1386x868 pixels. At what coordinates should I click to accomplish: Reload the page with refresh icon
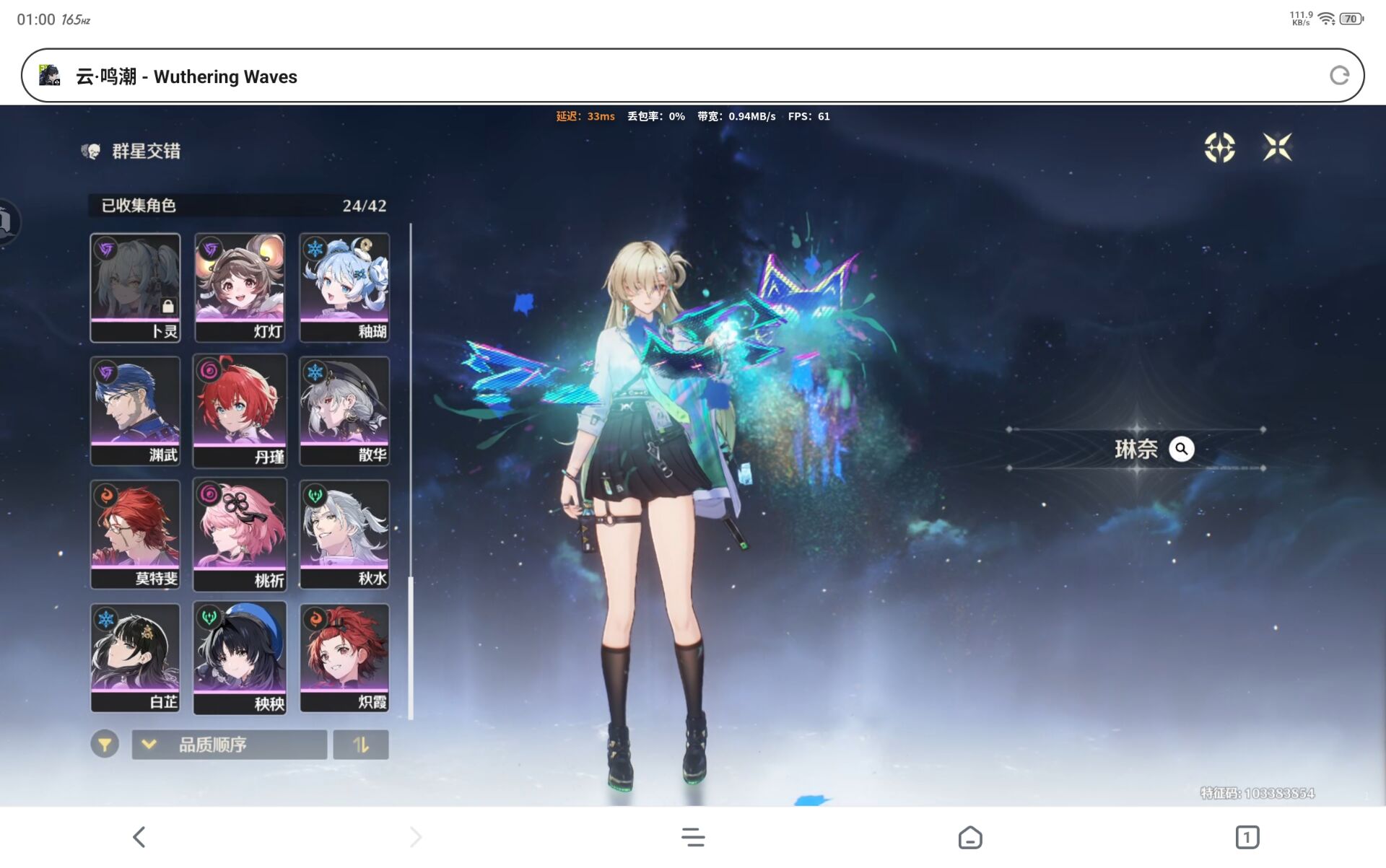[x=1339, y=76]
